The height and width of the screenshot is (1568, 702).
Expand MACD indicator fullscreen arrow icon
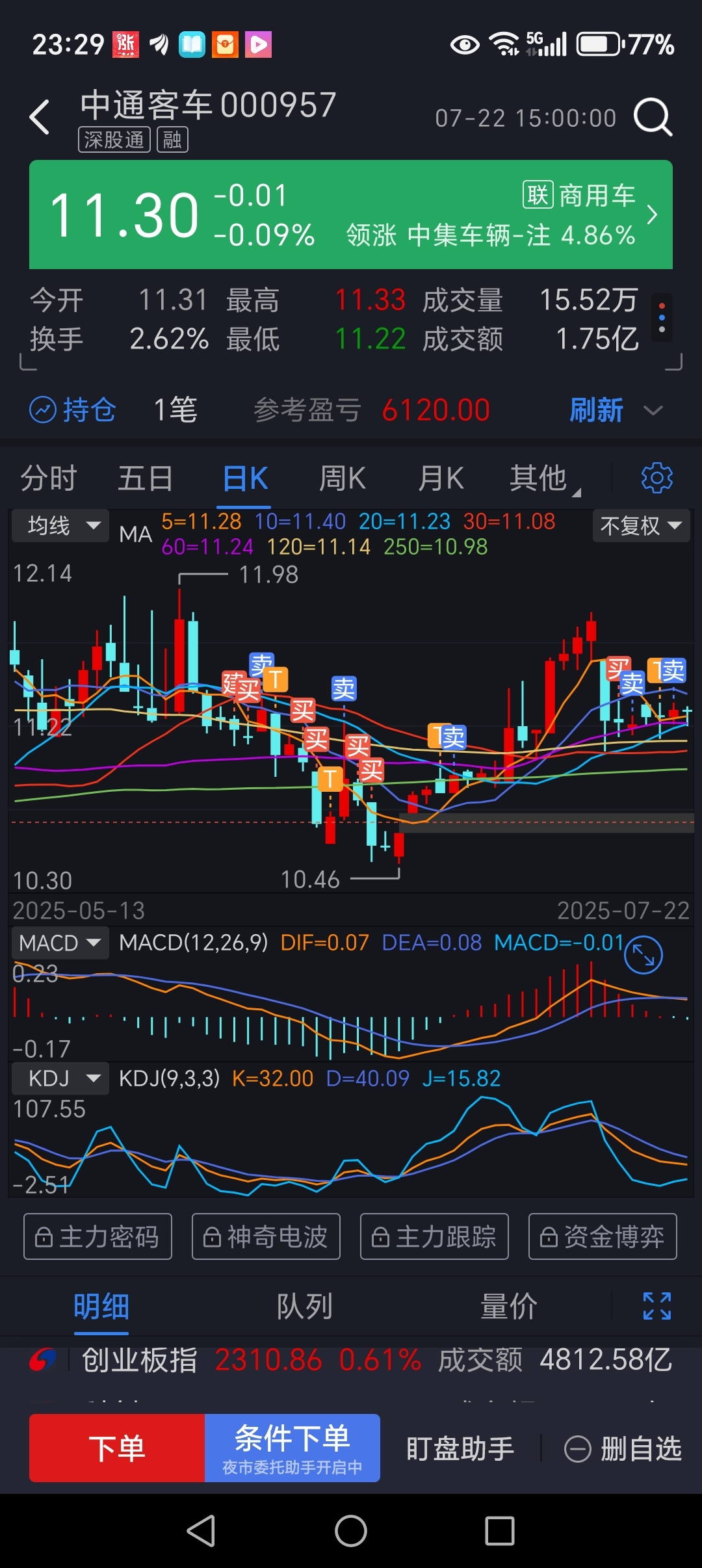tap(643, 955)
